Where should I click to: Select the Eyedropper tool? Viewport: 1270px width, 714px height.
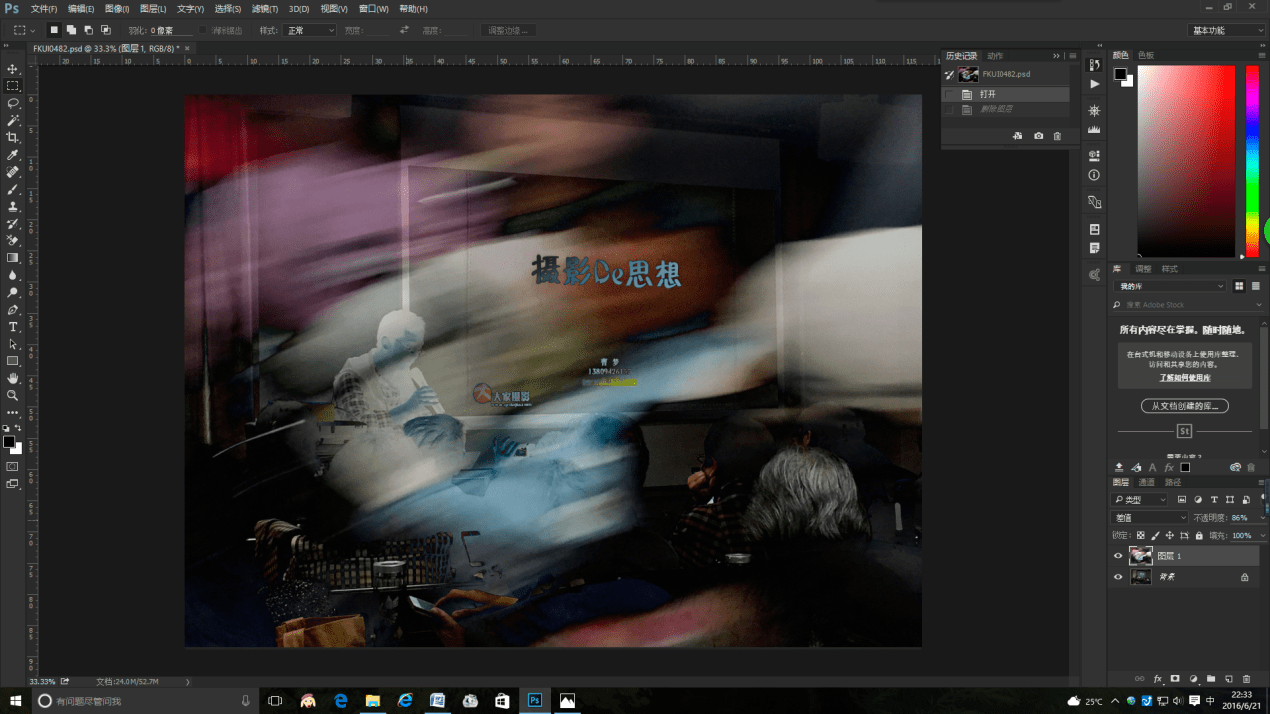tap(13, 155)
